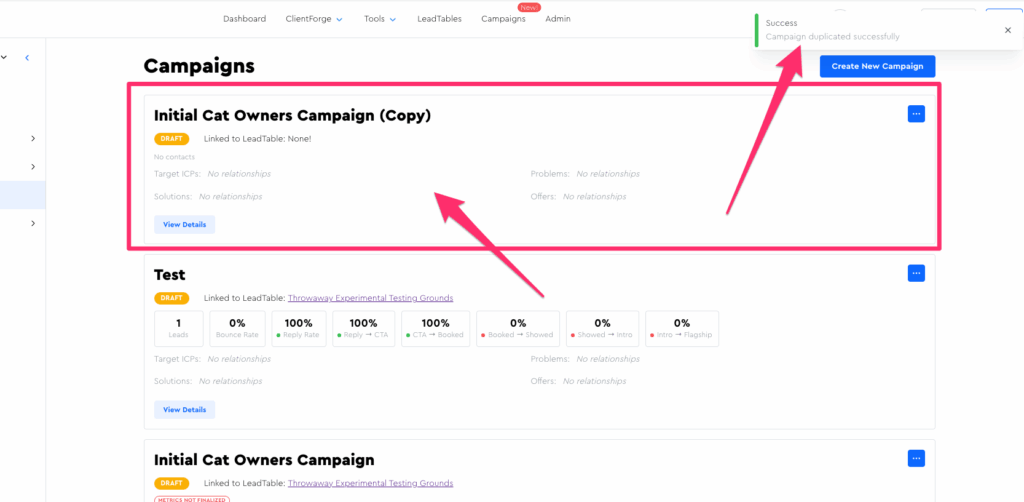1024x502 pixels.
Task: Expand the ClientForge dropdown menu
Action: (314, 19)
